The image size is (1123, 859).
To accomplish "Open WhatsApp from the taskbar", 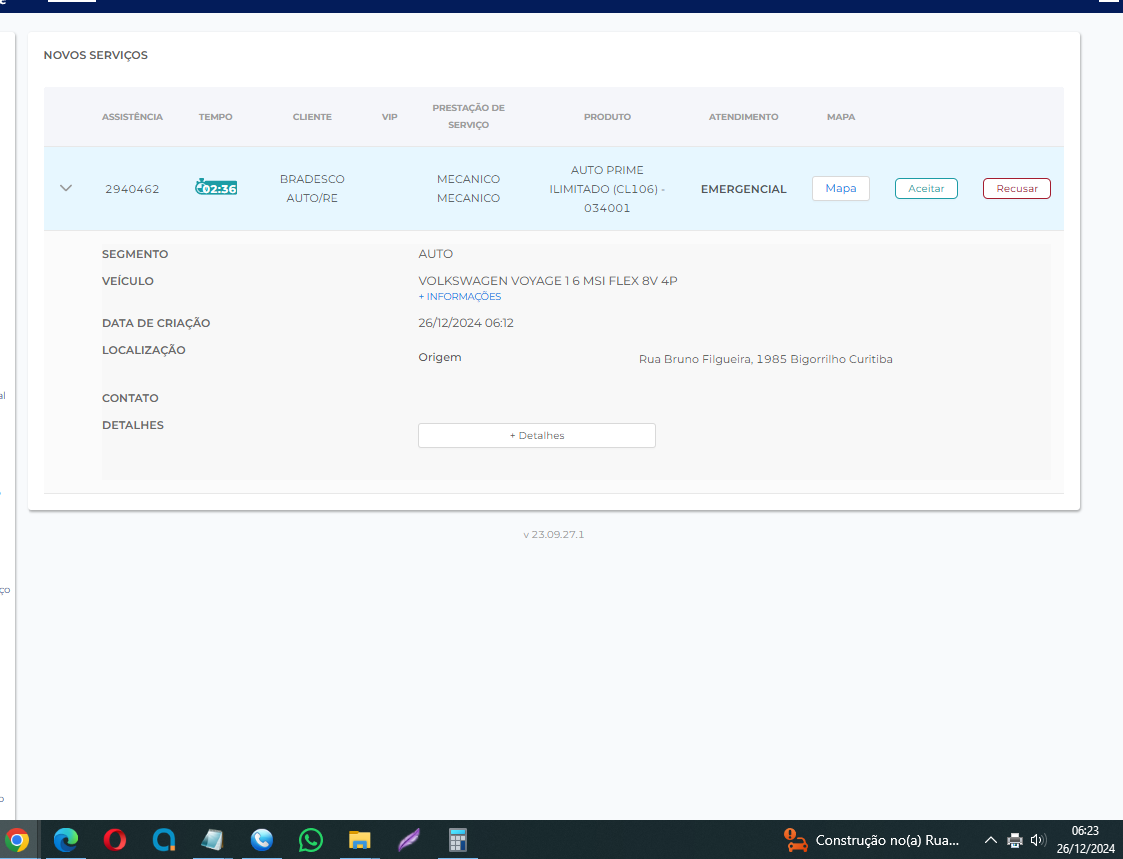I will click(x=311, y=840).
